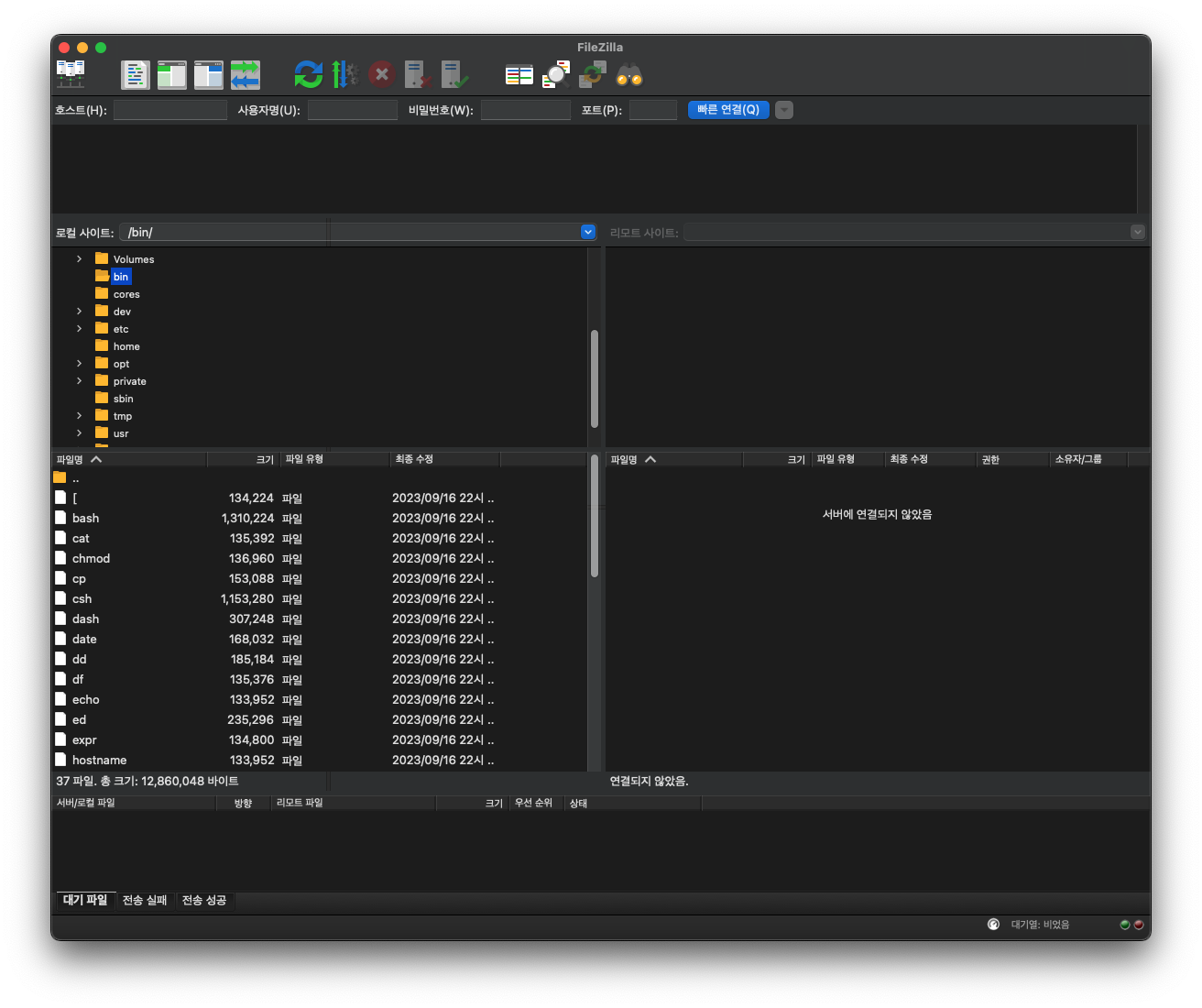Click the 방향 queue column header
The height and width of the screenshot is (1008, 1202).
coord(243,803)
